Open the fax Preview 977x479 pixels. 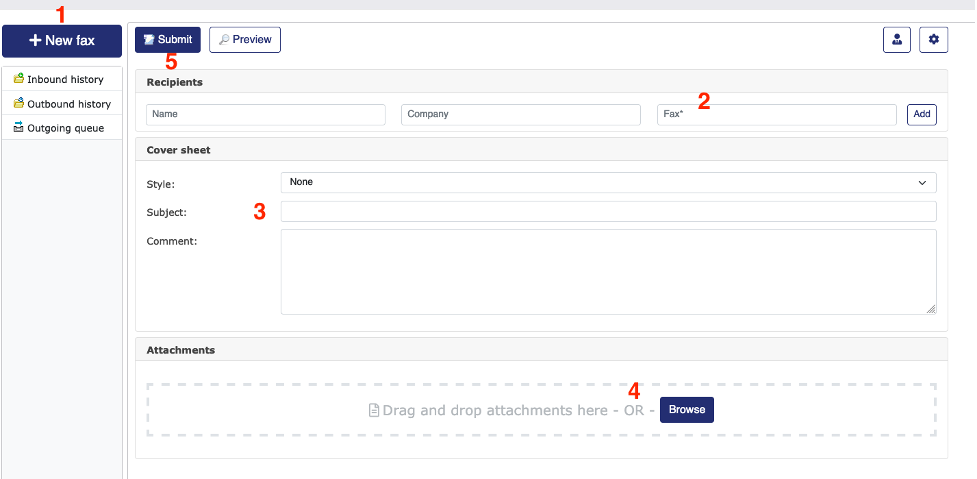[245, 40]
